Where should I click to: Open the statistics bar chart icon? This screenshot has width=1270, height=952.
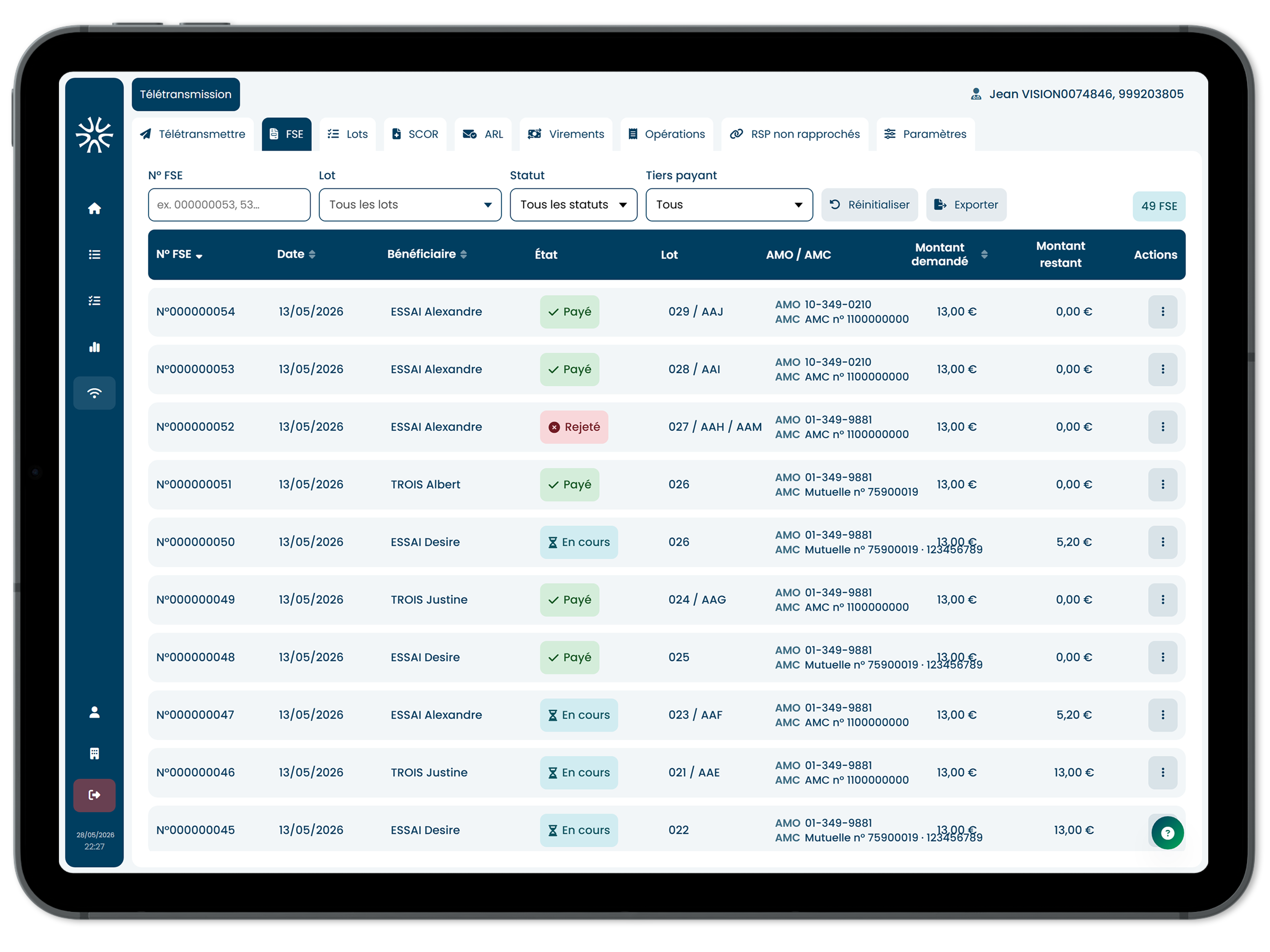(x=95, y=347)
